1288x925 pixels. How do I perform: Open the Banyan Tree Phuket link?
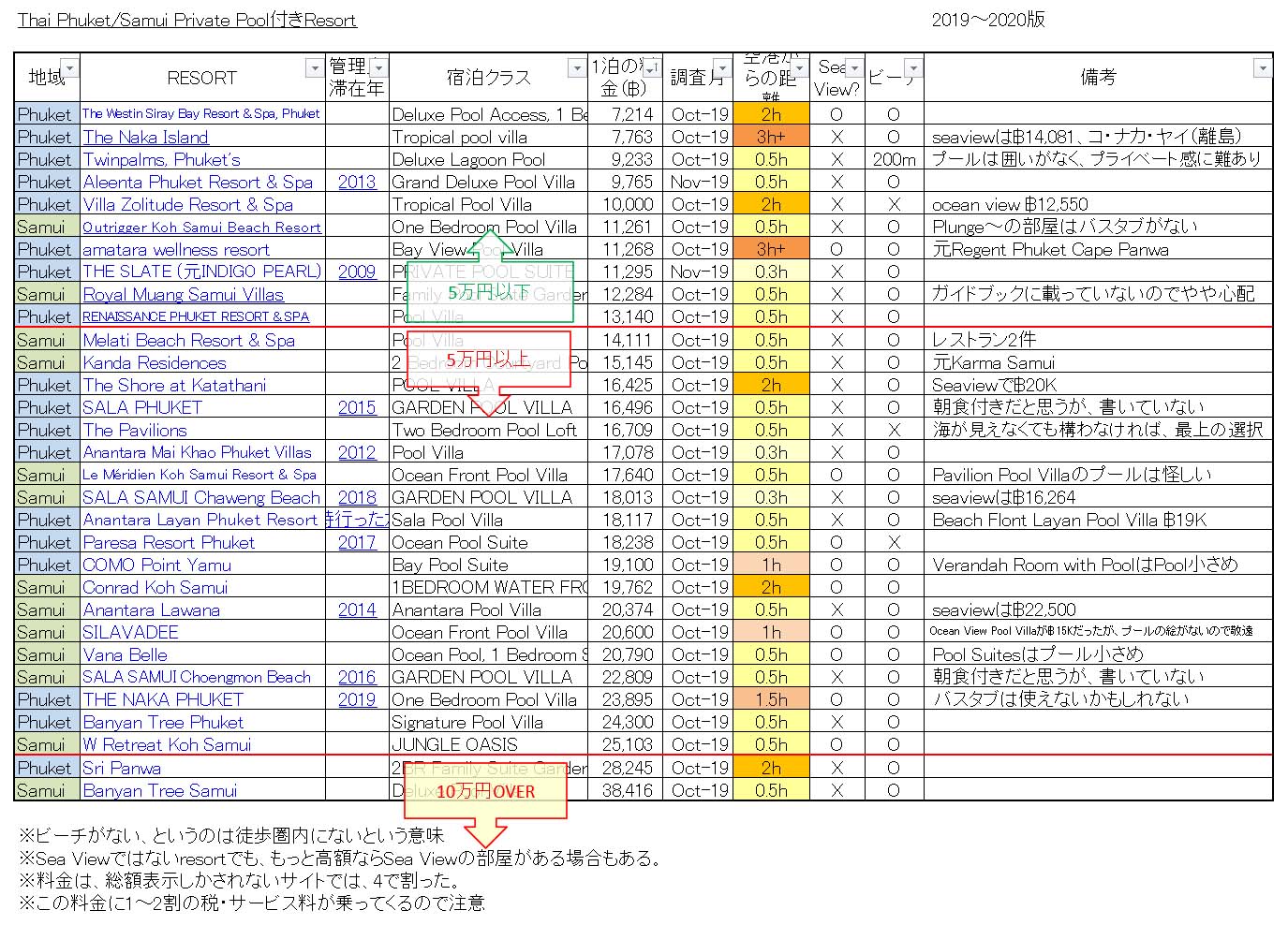pos(163,722)
